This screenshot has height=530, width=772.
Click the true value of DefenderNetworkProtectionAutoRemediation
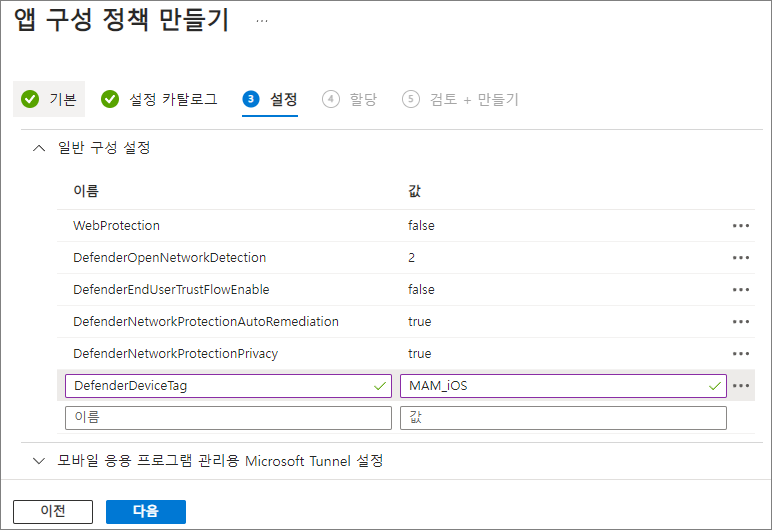pyautogui.click(x=419, y=322)
